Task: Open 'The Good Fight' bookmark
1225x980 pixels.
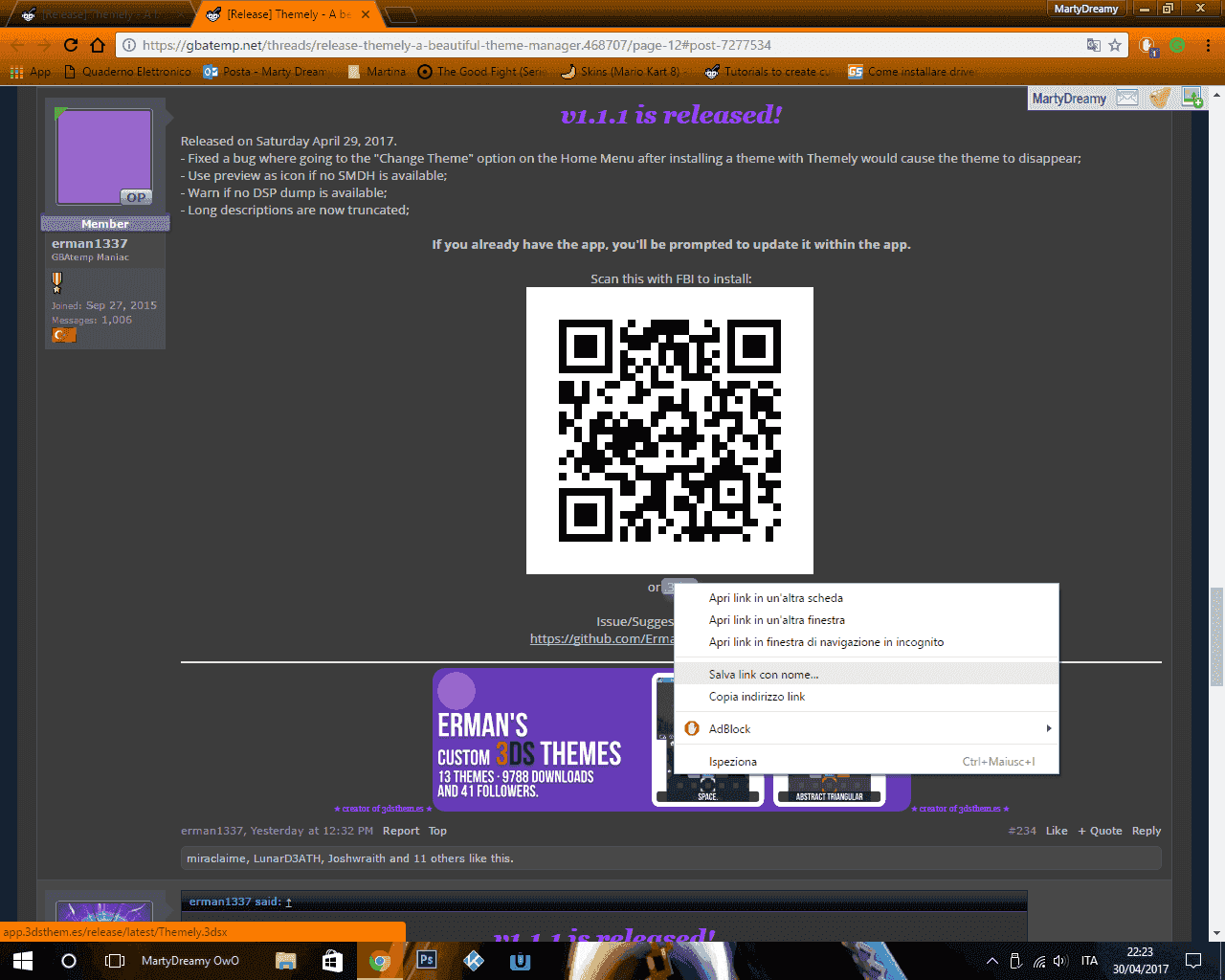Action: [x=482, y=72]
